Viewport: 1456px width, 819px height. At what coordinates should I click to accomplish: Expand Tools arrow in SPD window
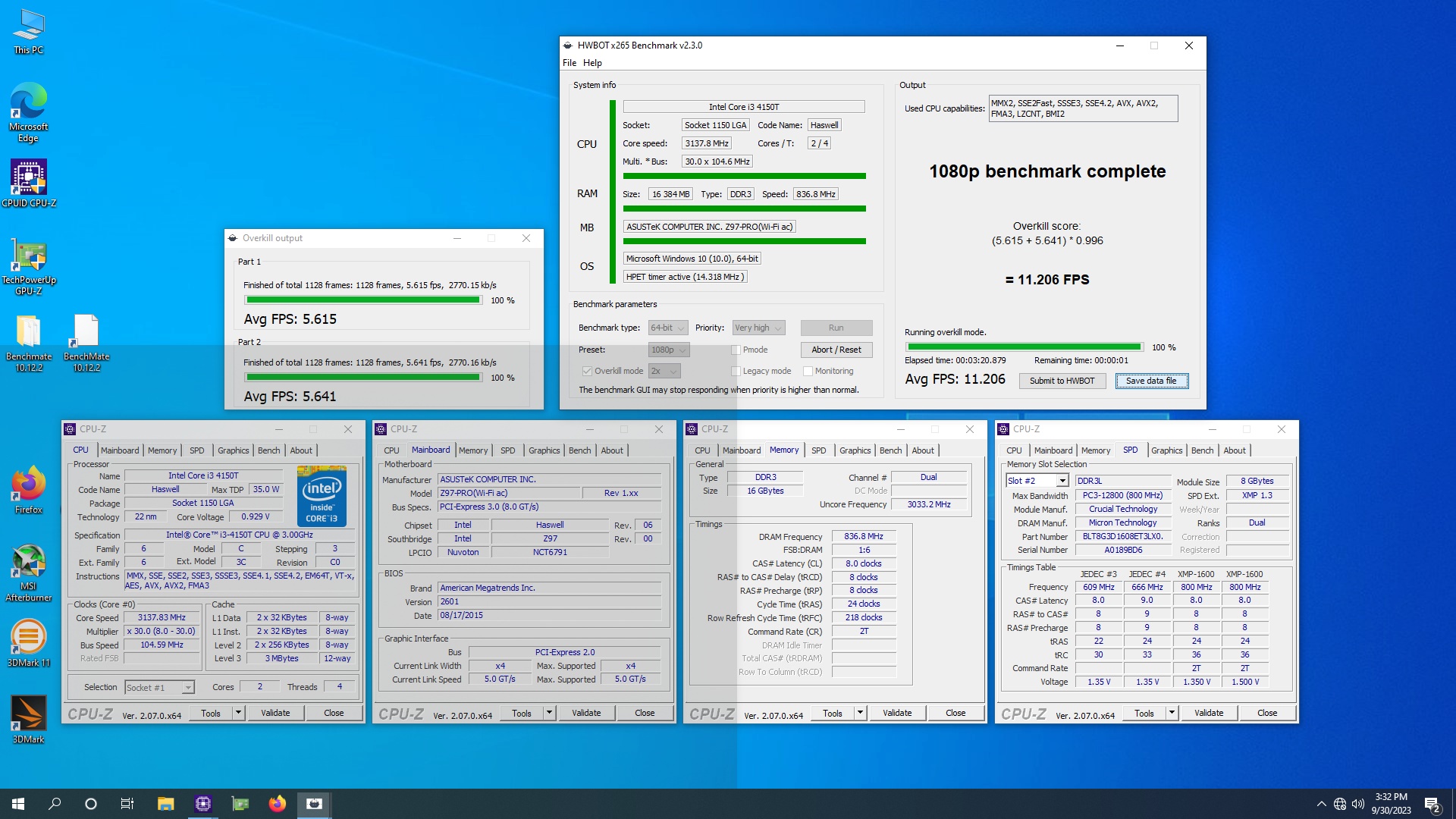click(1172, 713)
